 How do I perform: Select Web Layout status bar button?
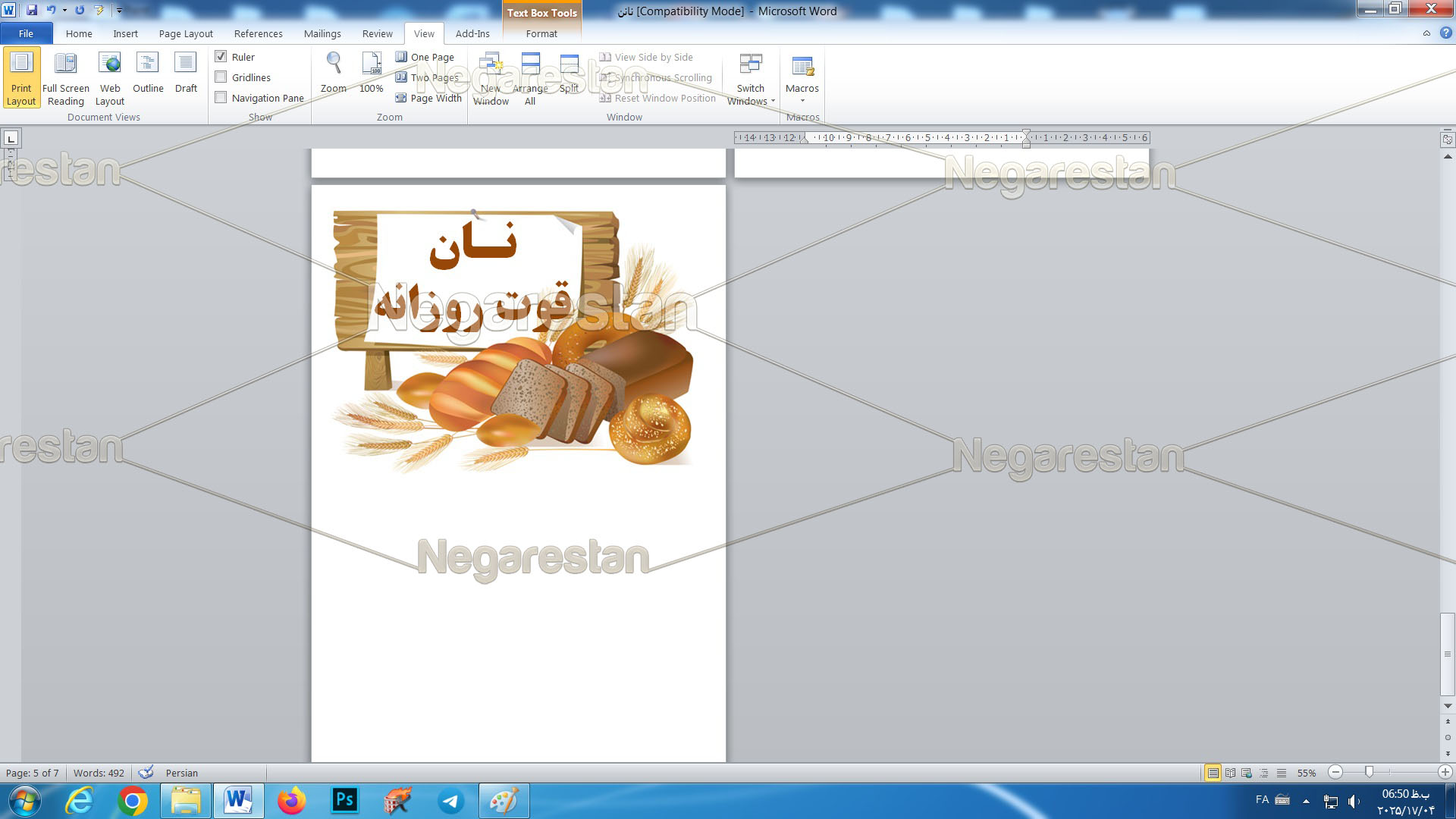pos(1247,773)
